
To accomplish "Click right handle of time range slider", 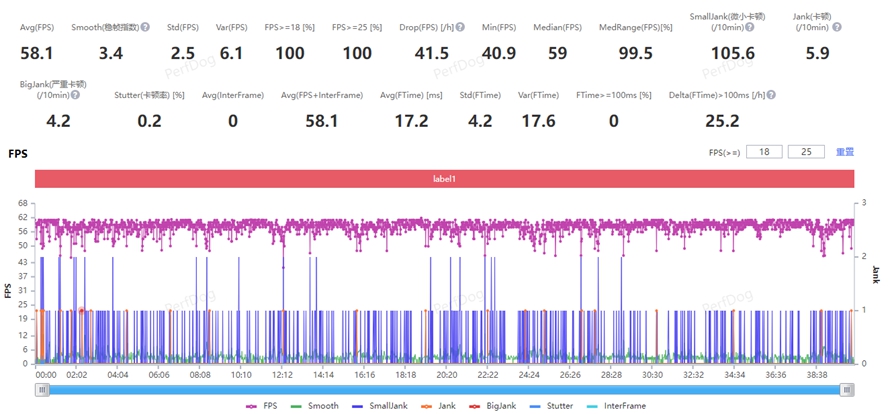I will 847,389.
